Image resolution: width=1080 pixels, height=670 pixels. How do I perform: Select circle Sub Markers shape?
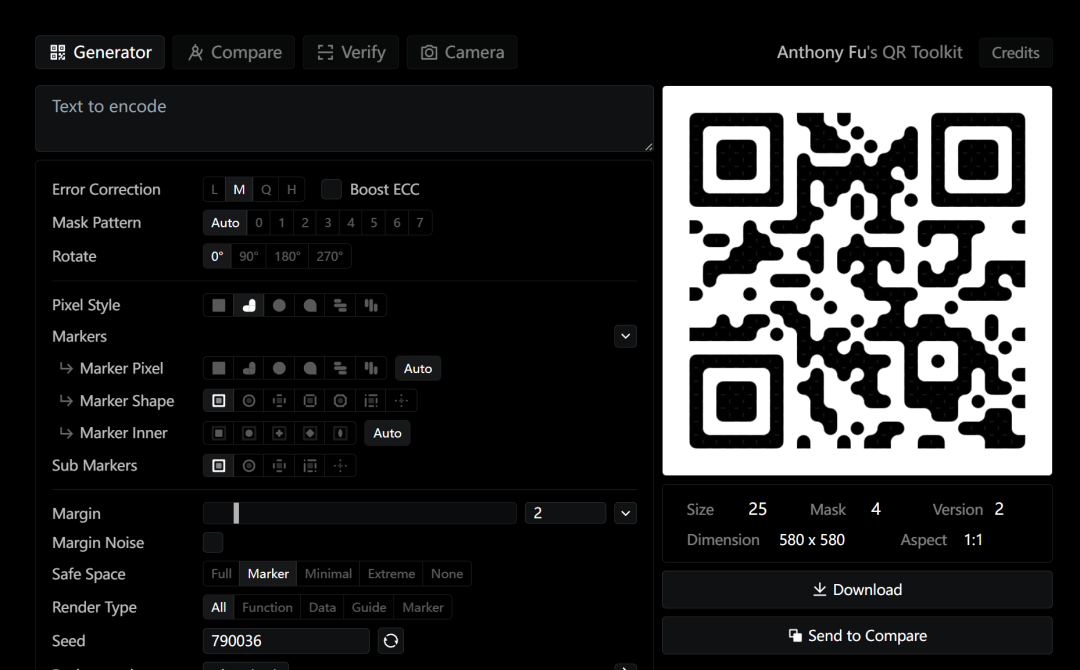[x=249, y=465]
